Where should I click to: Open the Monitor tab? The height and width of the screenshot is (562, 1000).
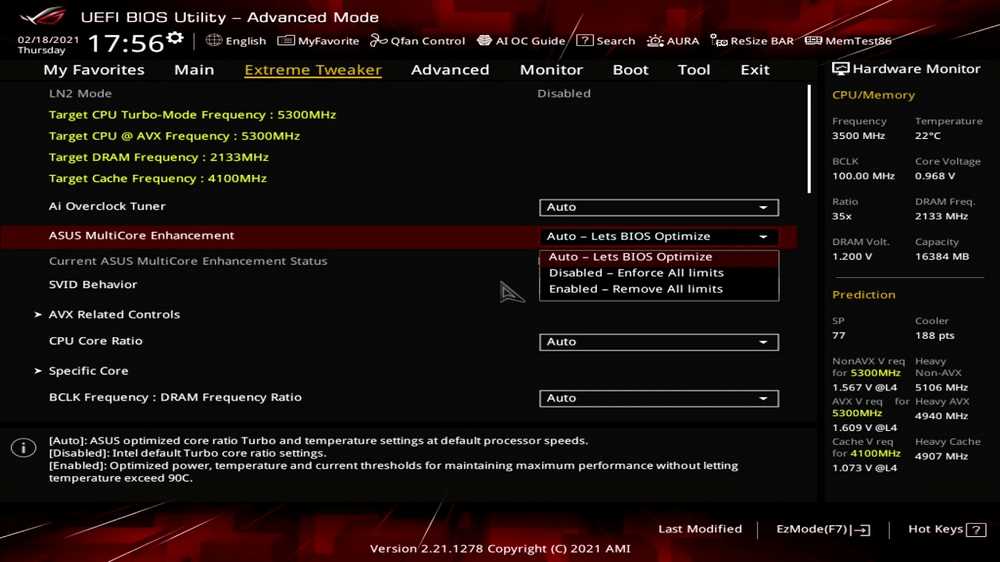551,70
